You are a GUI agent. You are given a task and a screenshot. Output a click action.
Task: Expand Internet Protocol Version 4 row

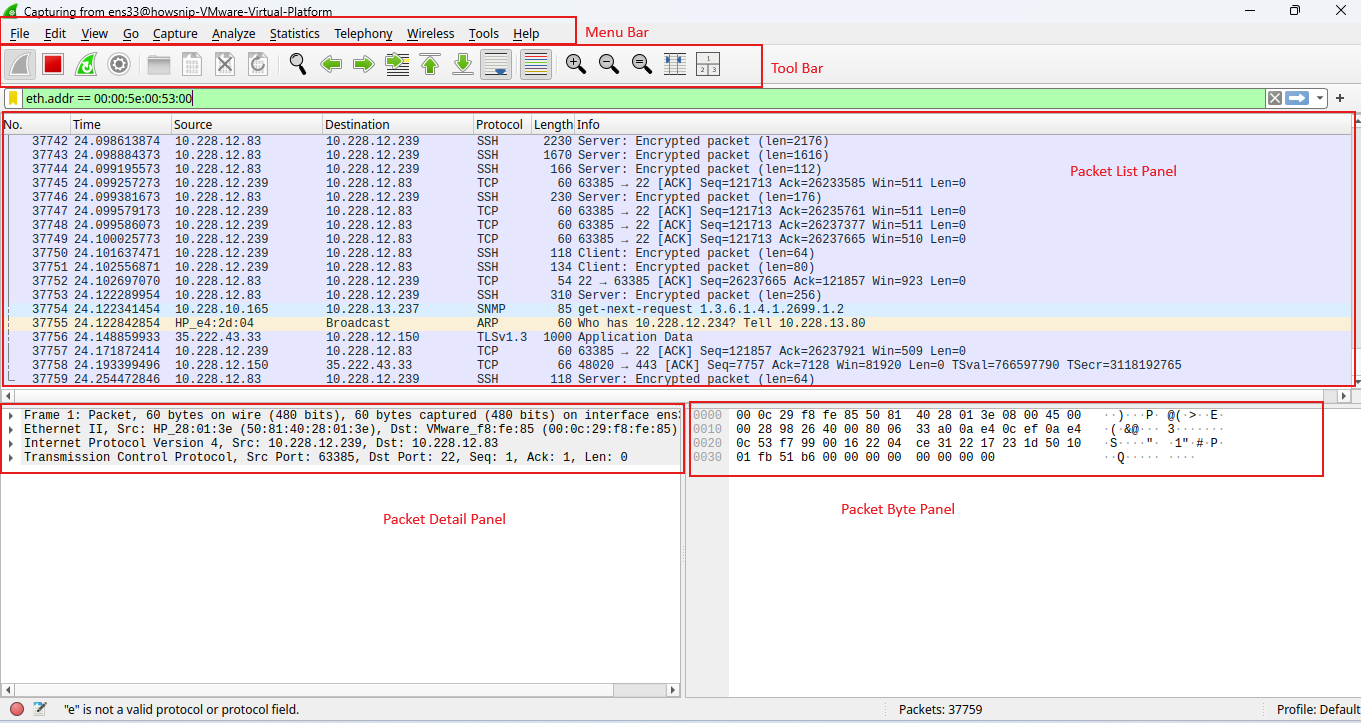[x=11, y=443]
